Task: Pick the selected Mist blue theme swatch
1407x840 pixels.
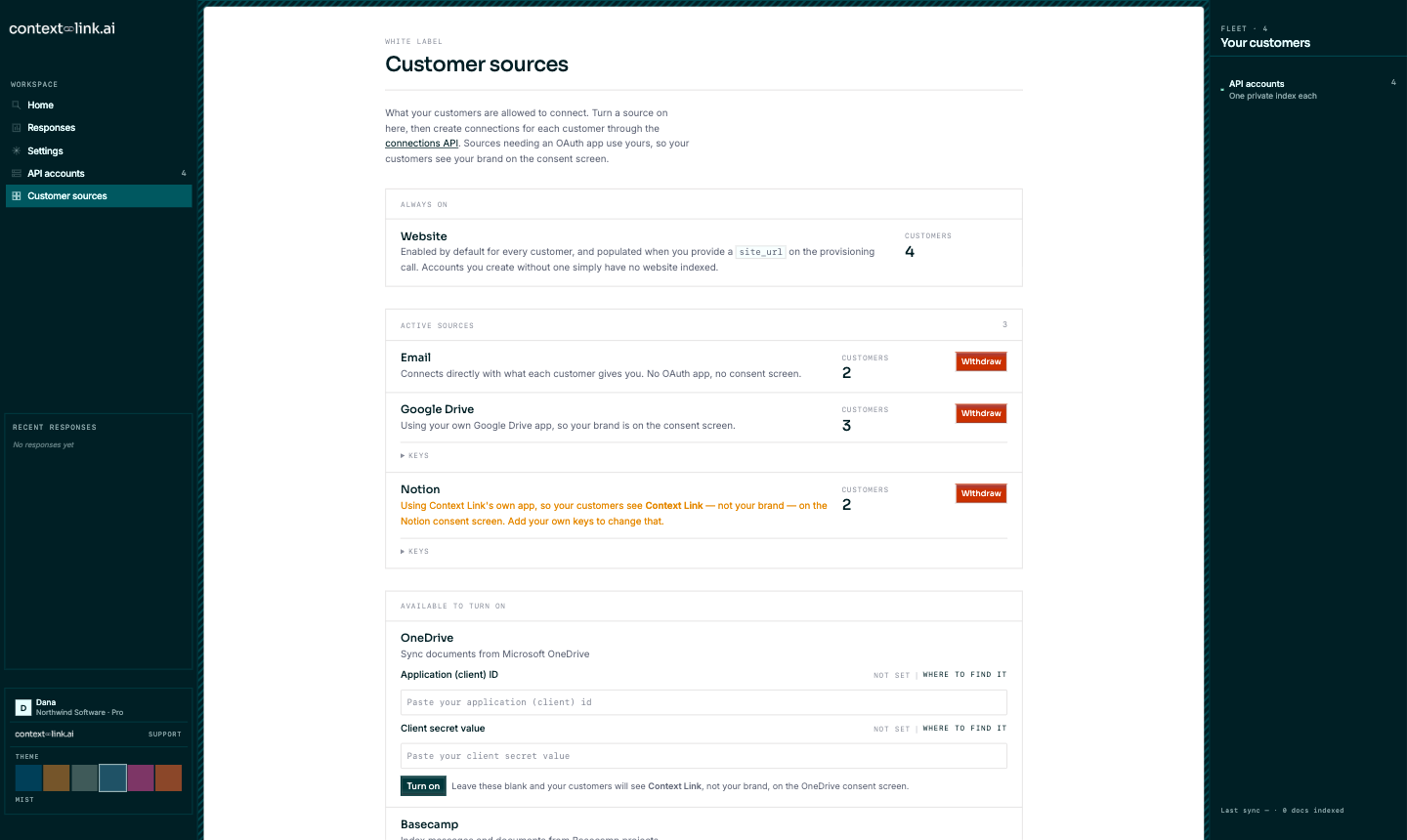Action: click(112, 777)
